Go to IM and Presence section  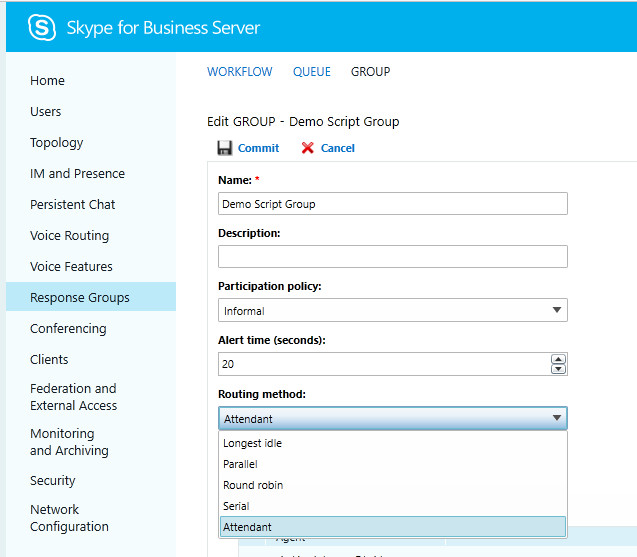pos(77,173)
